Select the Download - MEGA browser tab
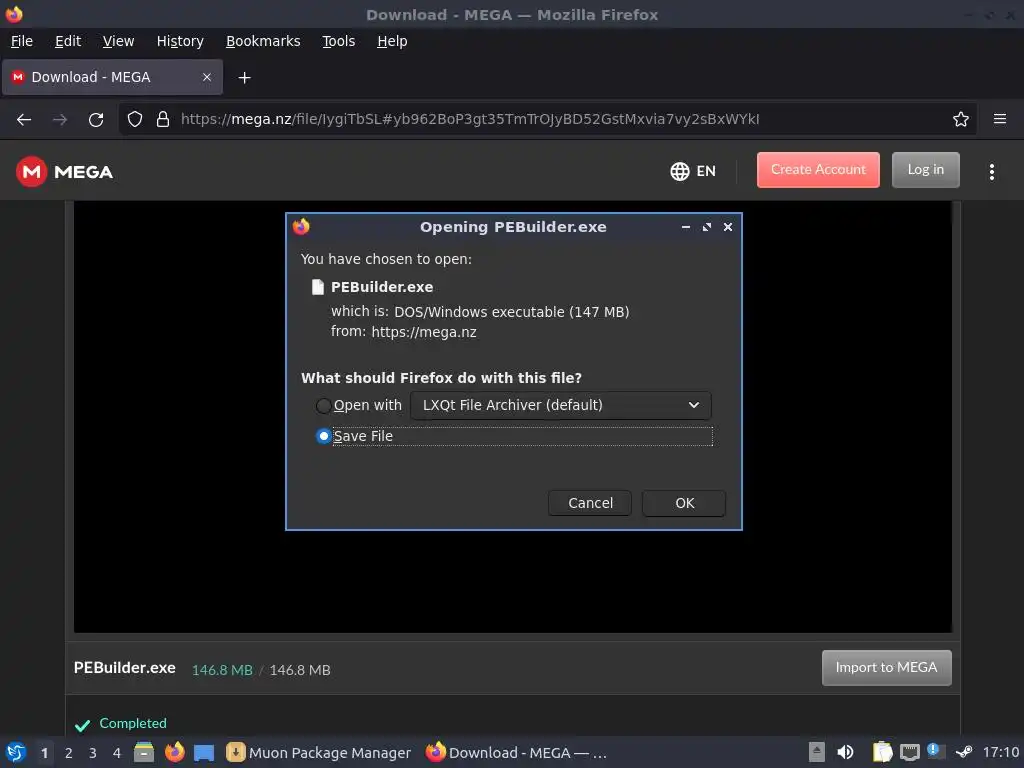1024x768 pixels. click(x=112, y=77)
